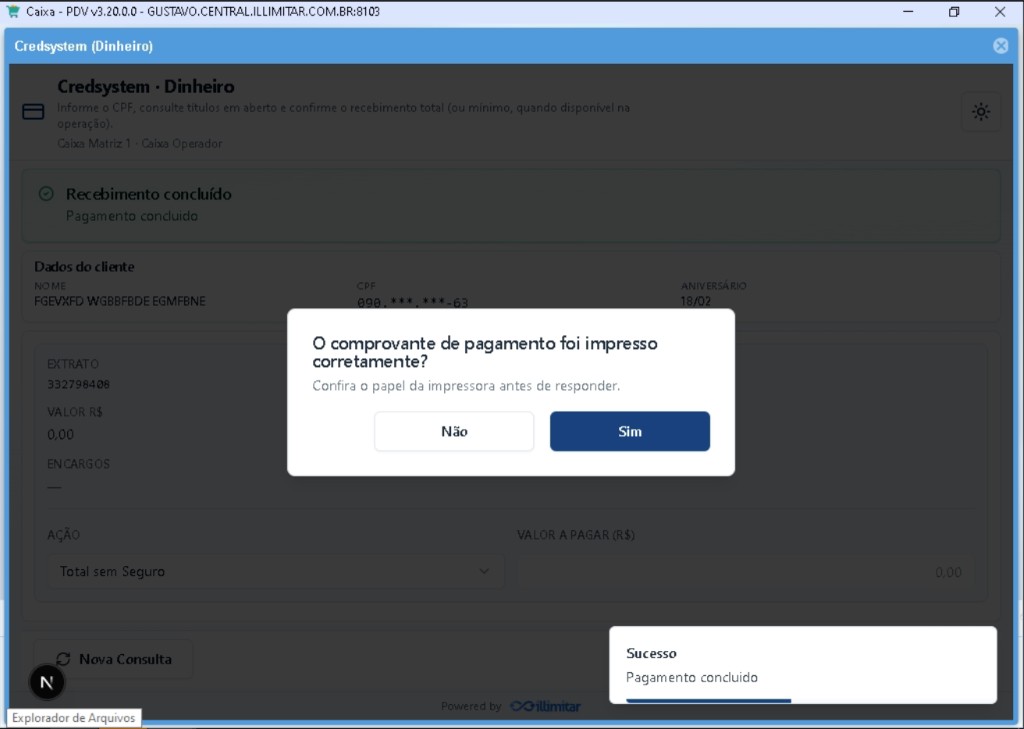Click the Encargos label
The width and height of the screenshot is (1024, 729).
coord(78,464)
